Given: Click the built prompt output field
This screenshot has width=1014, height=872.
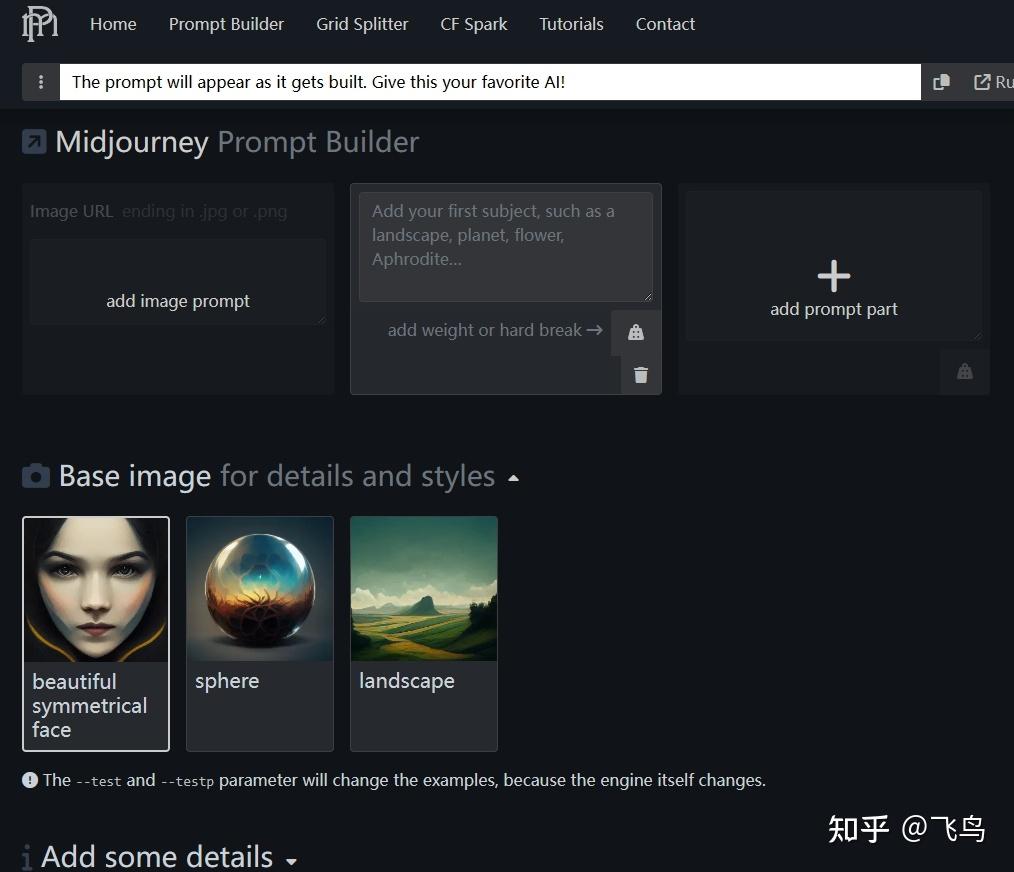Looking at the screenshot, I should pyautogui.click(x=490, y=82).
